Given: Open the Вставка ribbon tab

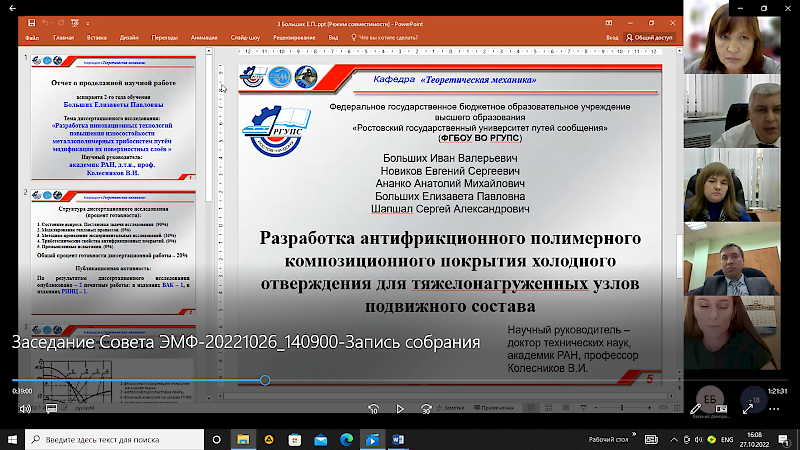Looking at the screenshot, I should (96, 37).
